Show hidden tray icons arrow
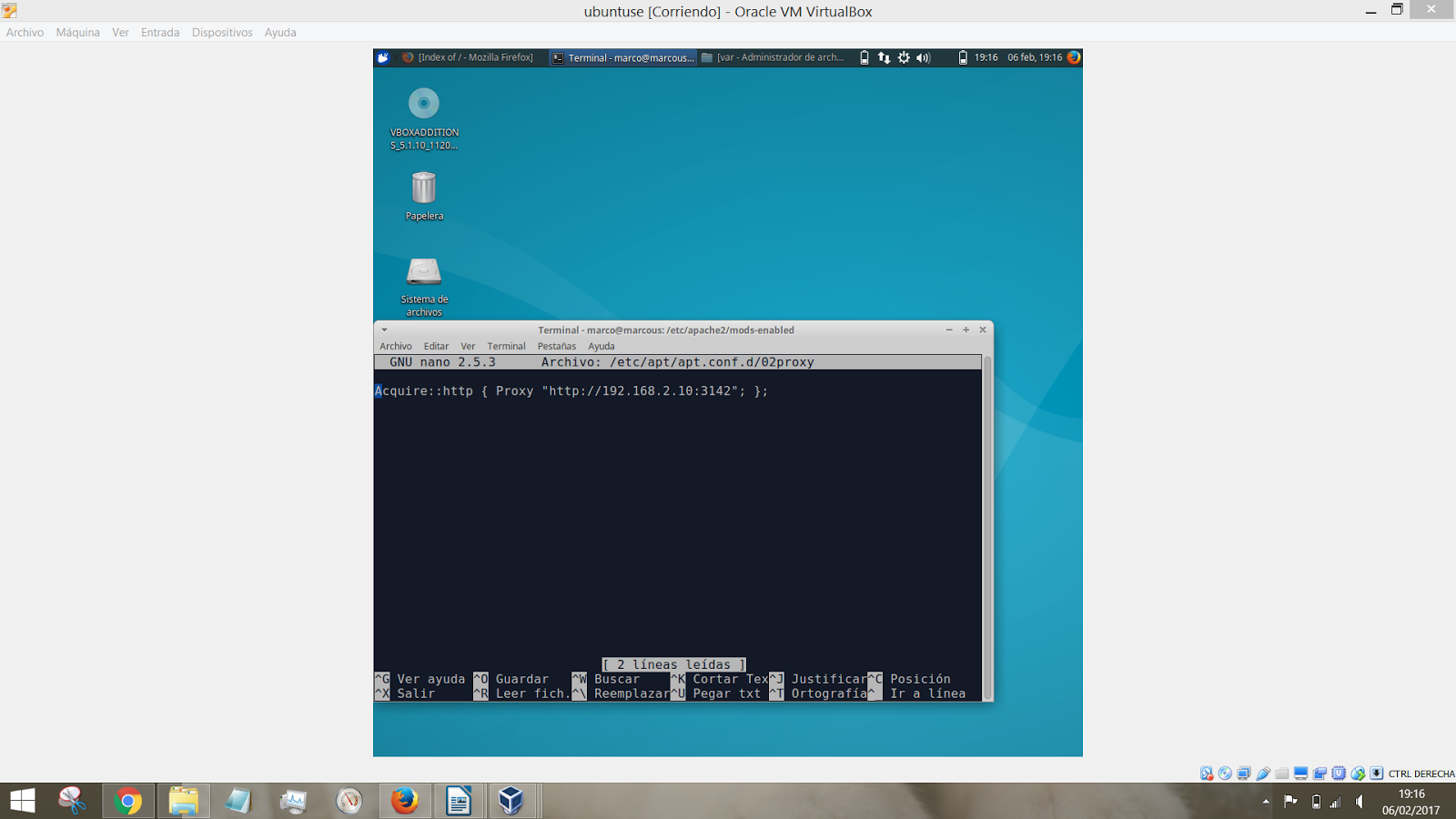 click(1266, 802)
